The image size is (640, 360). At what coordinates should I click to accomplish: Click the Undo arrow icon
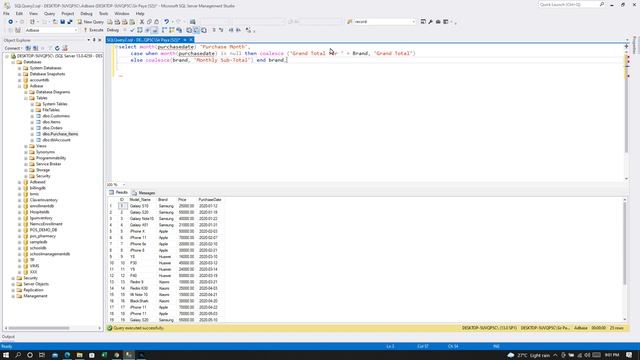coord(167,22)
